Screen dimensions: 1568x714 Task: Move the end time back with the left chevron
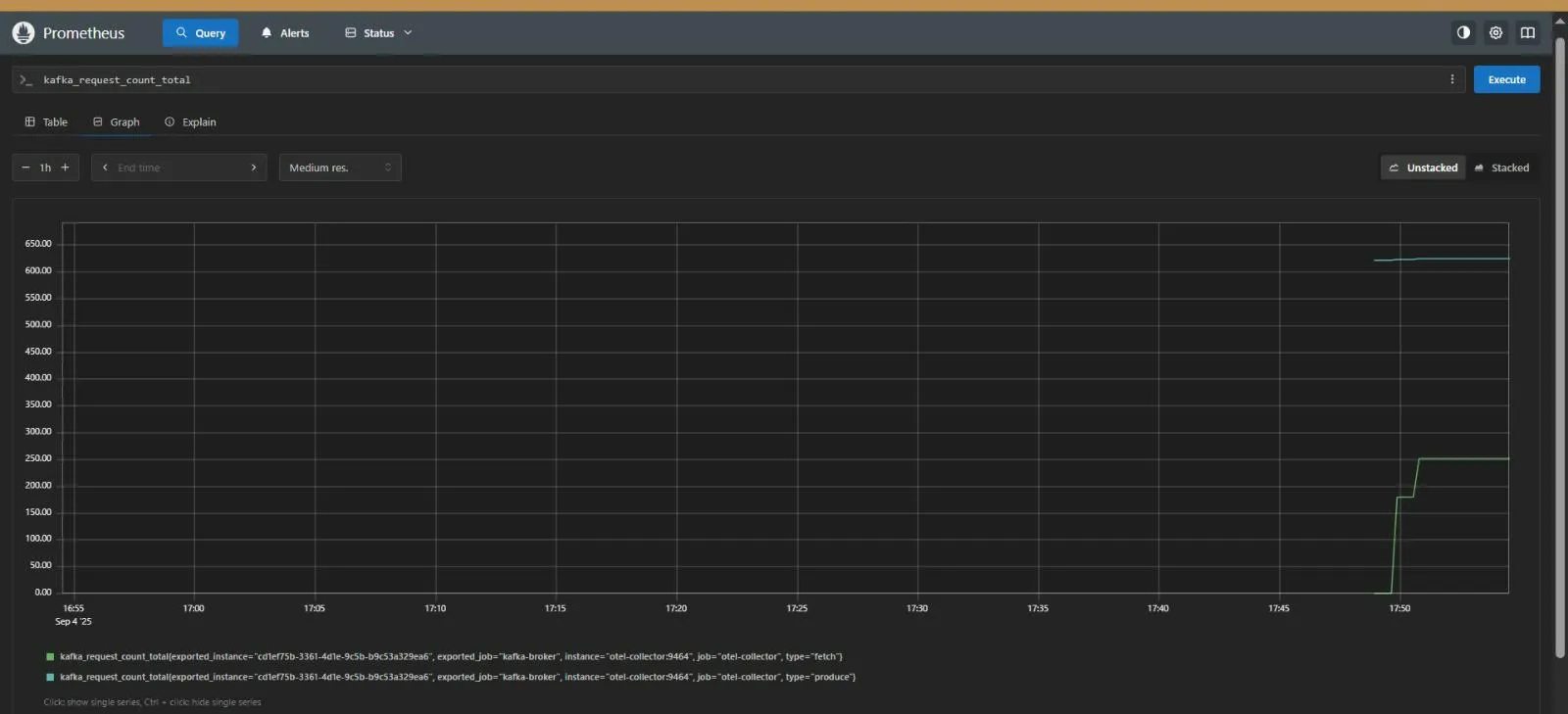pyautogui.click(x=105, y=167)
